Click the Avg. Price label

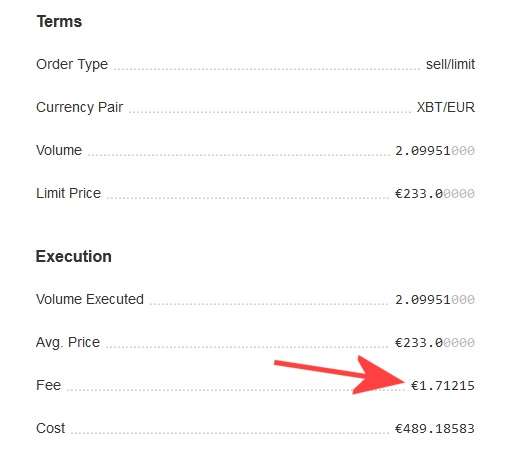pyautogui.click(x=68, y=342)
